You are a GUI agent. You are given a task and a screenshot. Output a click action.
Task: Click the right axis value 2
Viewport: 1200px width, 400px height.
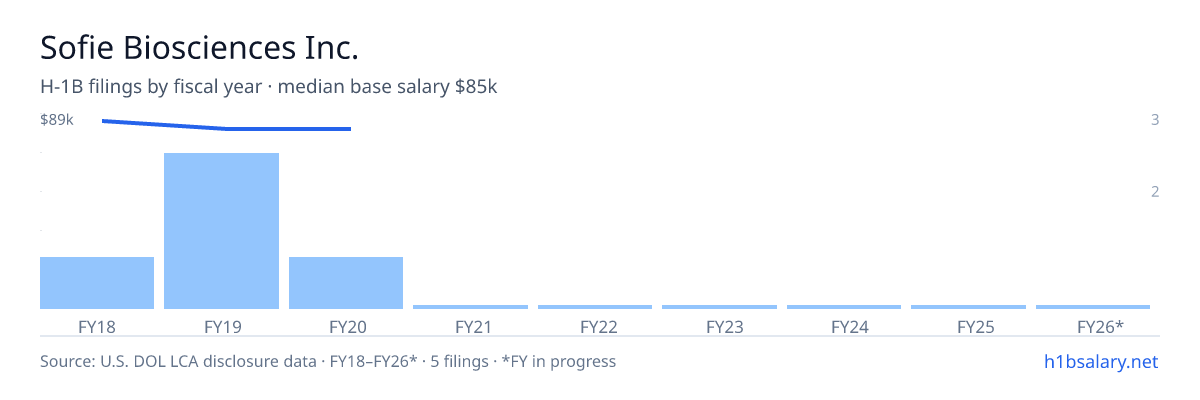(1155, 191)
